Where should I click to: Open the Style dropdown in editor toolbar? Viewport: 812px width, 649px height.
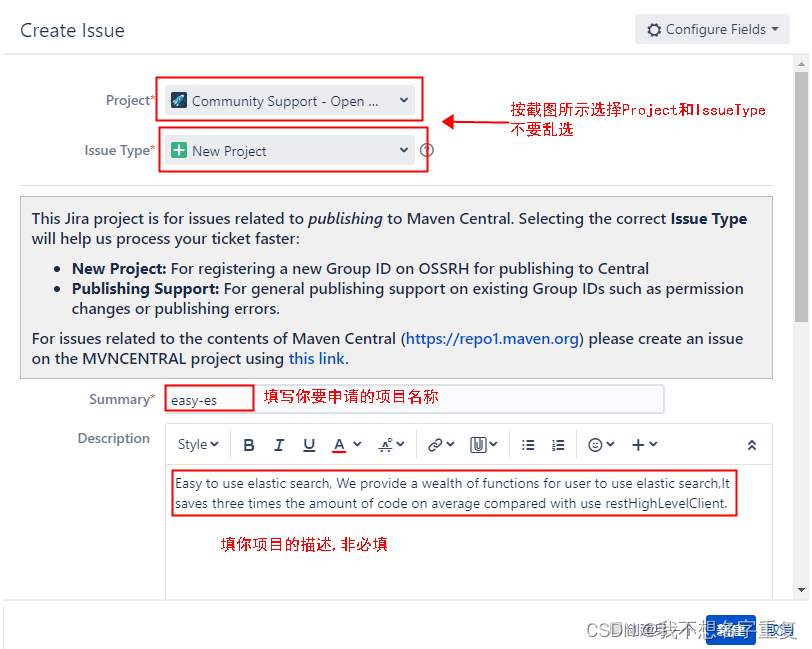coord(198,444)
